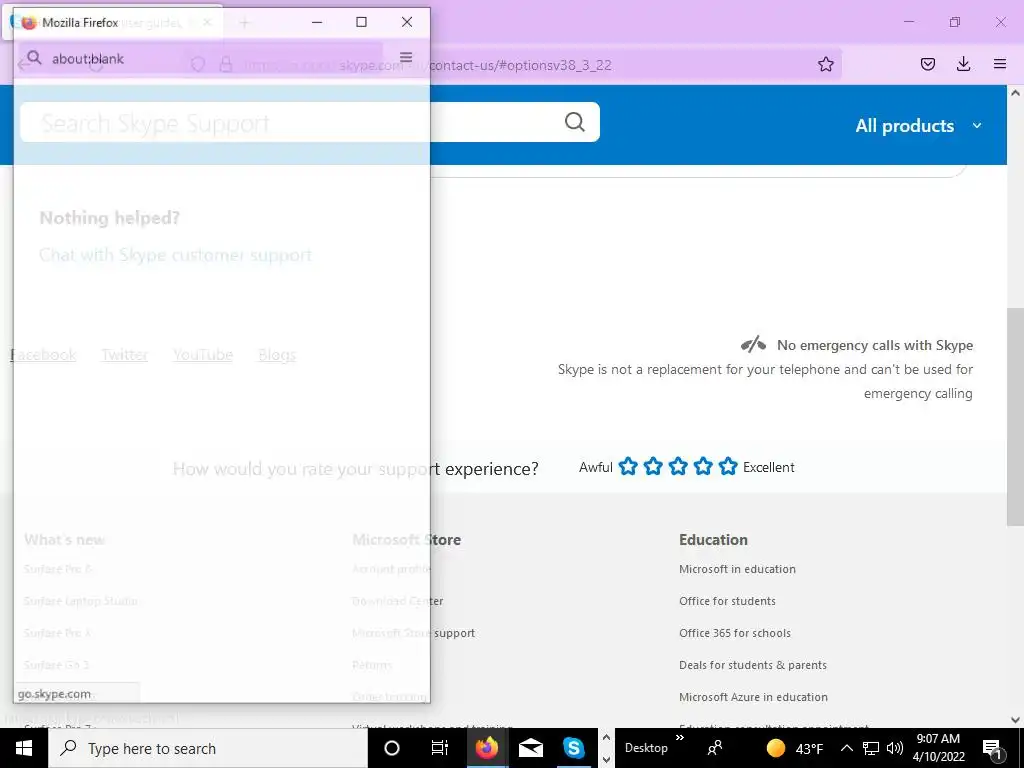Open Deals for students & parents link
The image size is (1024, 768).
[x=753, y=665]
